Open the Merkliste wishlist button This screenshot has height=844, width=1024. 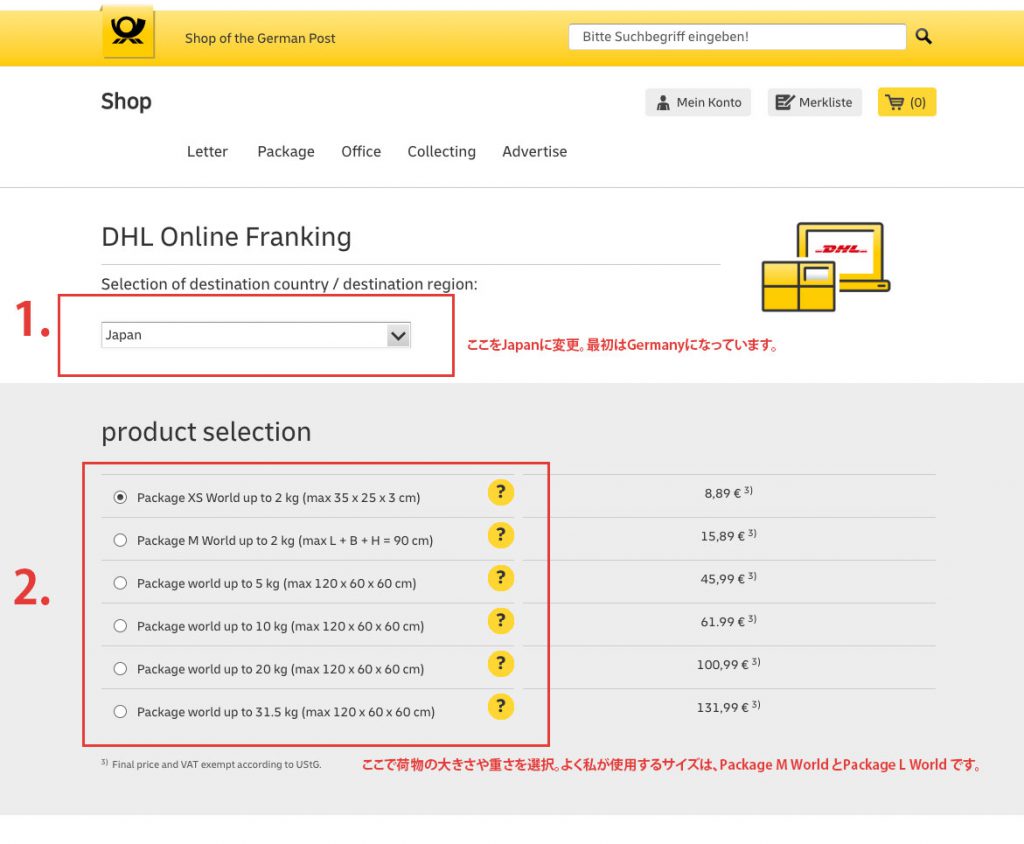coord(814,103)
